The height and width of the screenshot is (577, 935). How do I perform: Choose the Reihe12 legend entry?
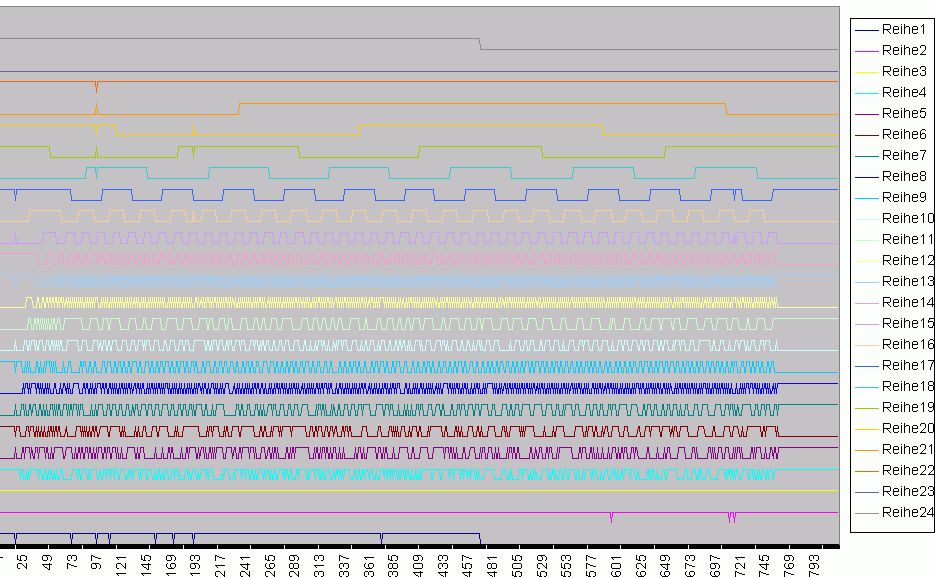tap(894, 260)
